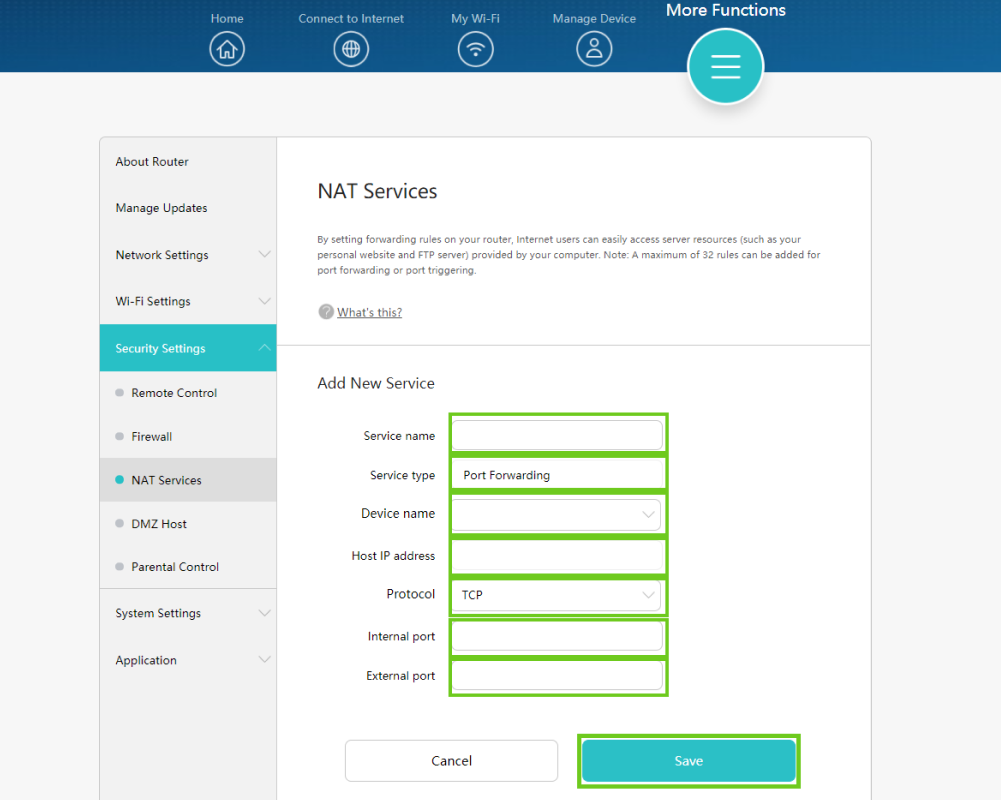Open the "What's this?" link
1001x800 pixels.
pyautogui.click(x=369, y=313)
